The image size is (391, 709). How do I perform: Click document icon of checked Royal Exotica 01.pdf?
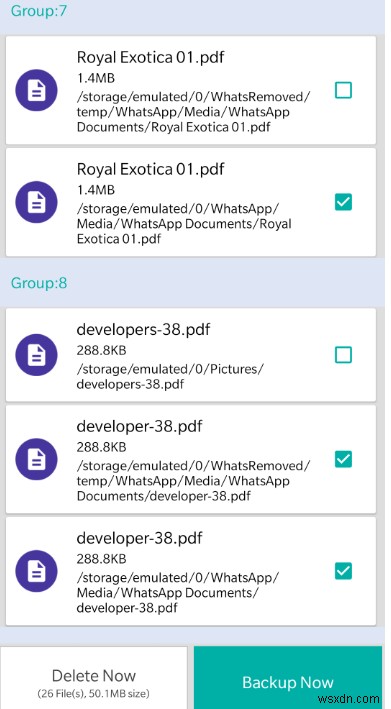(37, 202)
